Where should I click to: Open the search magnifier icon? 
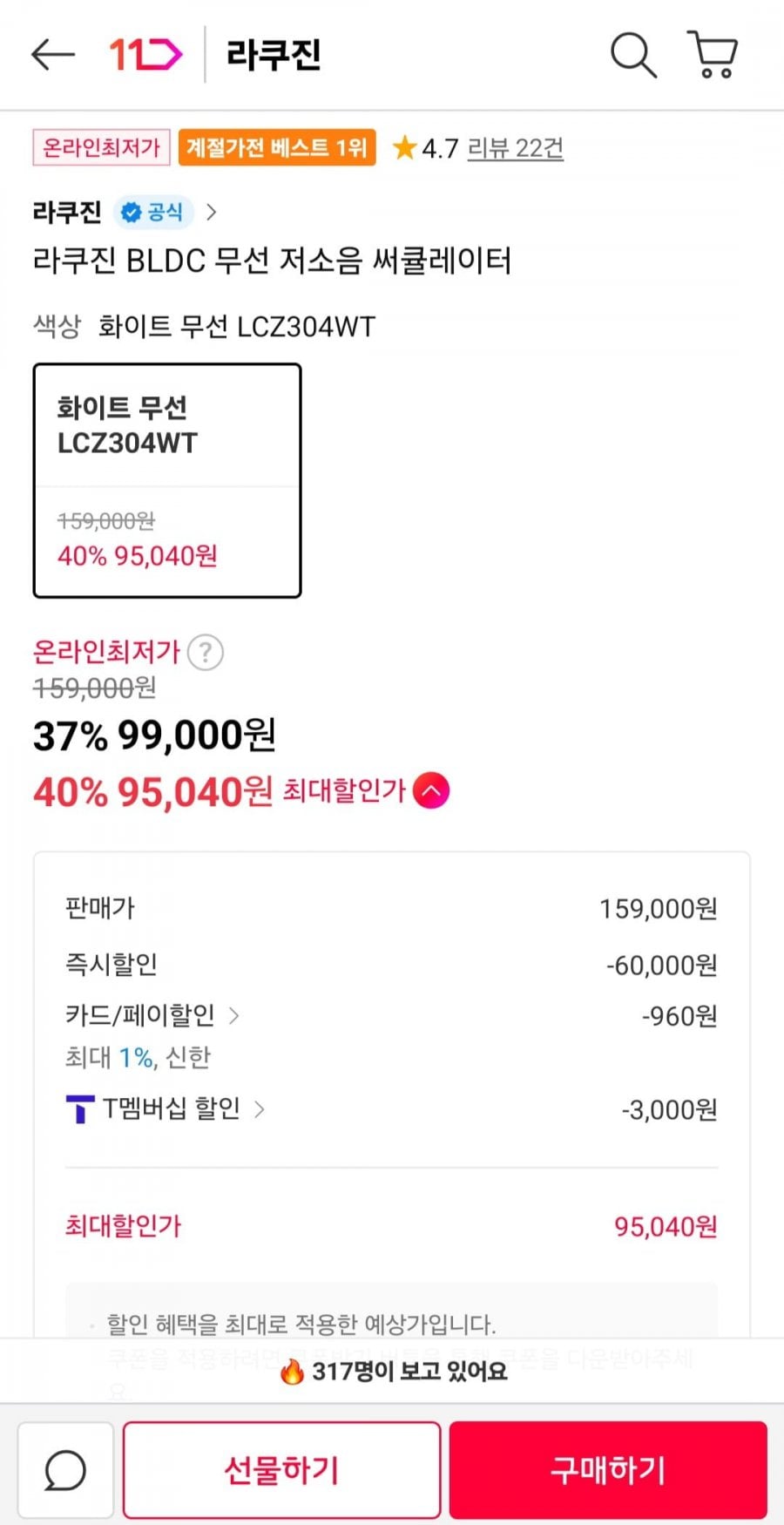coord(633,55)
